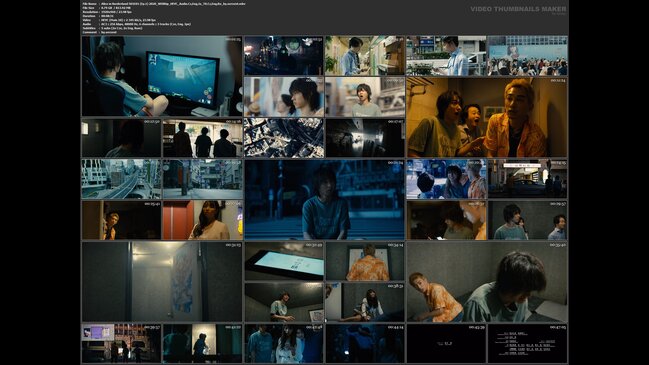This screenshot has width=649, height=365.
Task: Select thumbnail of man peeking around doorway
Action: [x=121, y=220]
